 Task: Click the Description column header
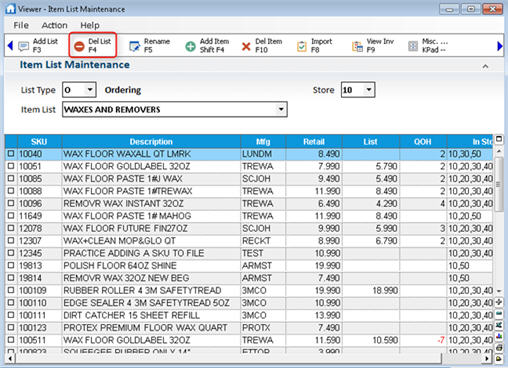point(151,142)
